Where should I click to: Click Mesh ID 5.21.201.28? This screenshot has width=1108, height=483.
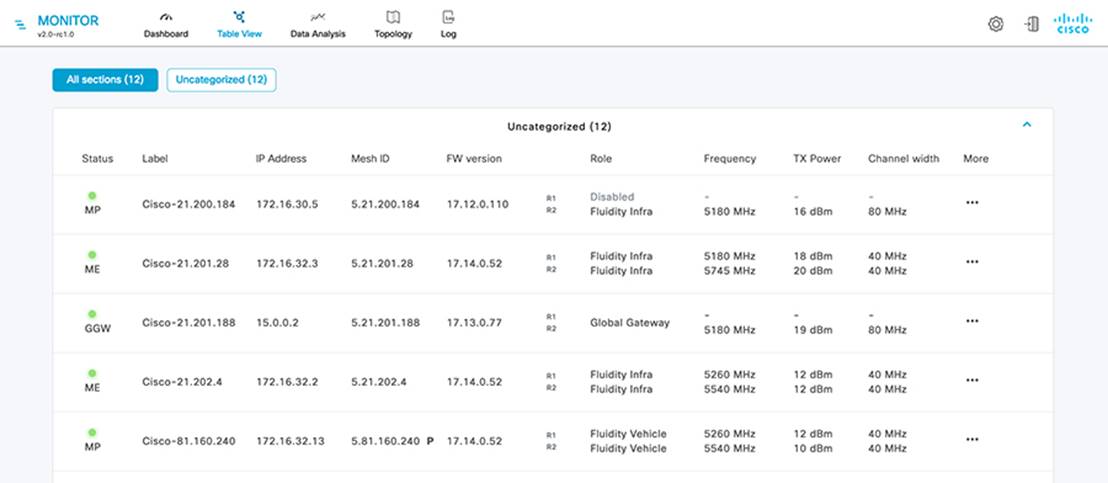[382, 263]
